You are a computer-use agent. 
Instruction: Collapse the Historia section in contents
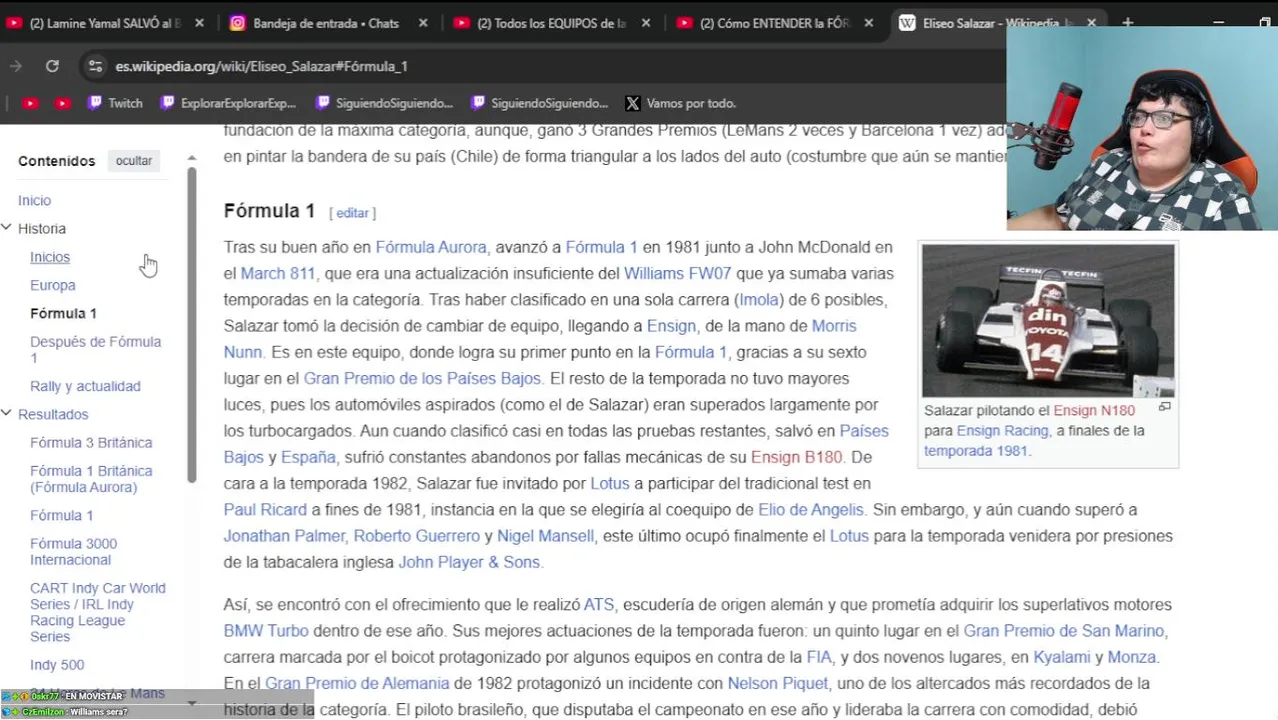(6, 229)
